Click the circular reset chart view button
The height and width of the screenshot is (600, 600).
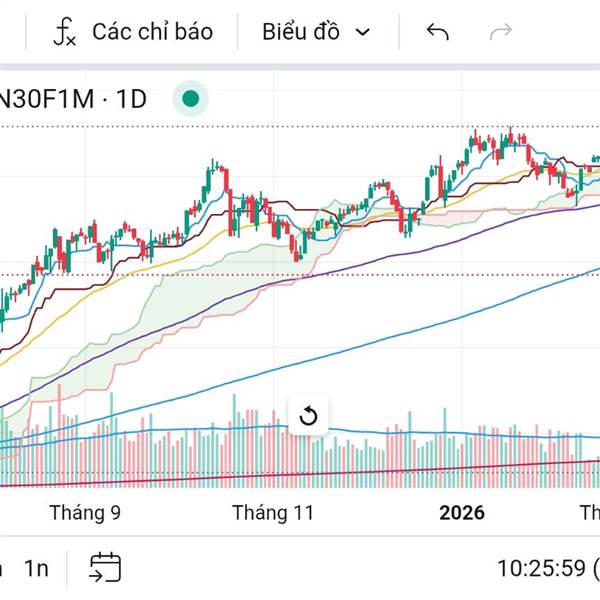[308, 416]
